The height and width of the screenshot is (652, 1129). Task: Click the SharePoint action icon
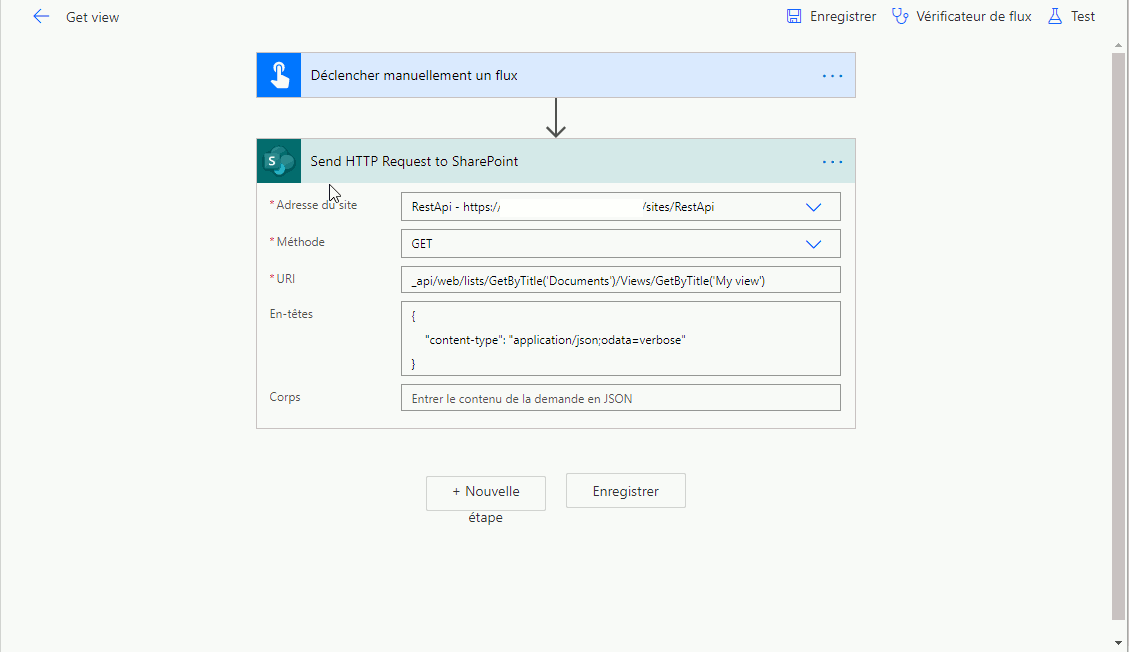tap(279, 161)
